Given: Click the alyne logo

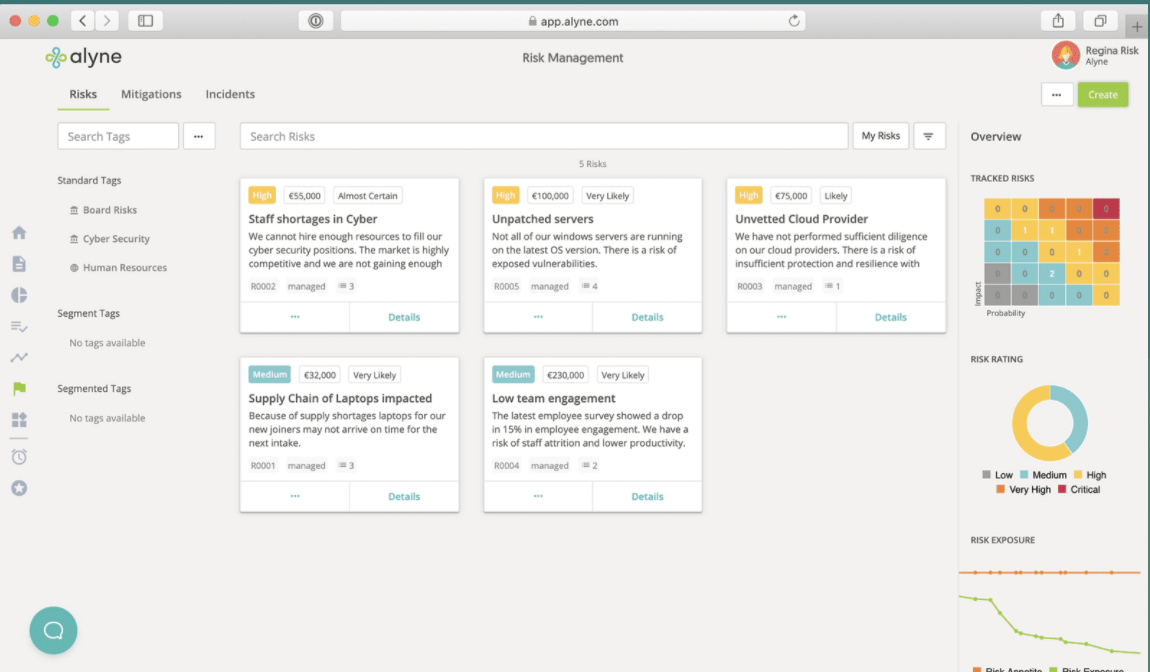Looking at the screenshot, I should [84, 56].
